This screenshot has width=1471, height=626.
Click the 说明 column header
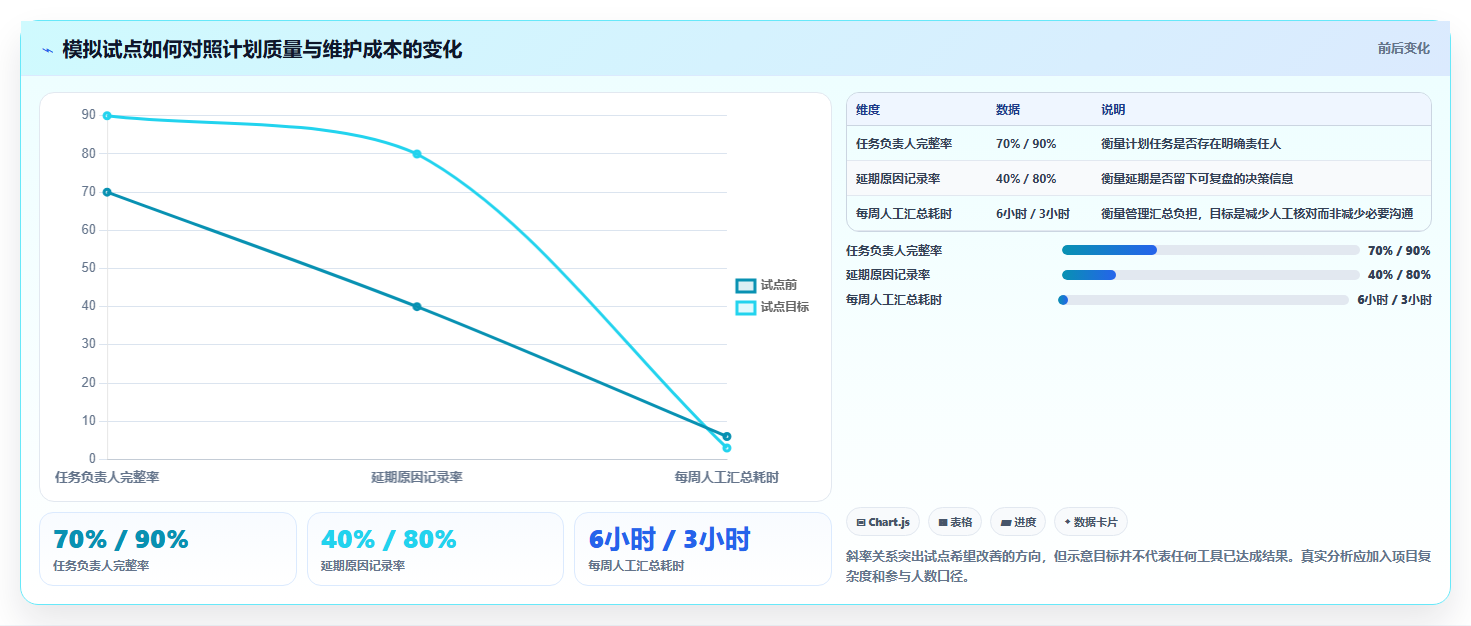1113,109
